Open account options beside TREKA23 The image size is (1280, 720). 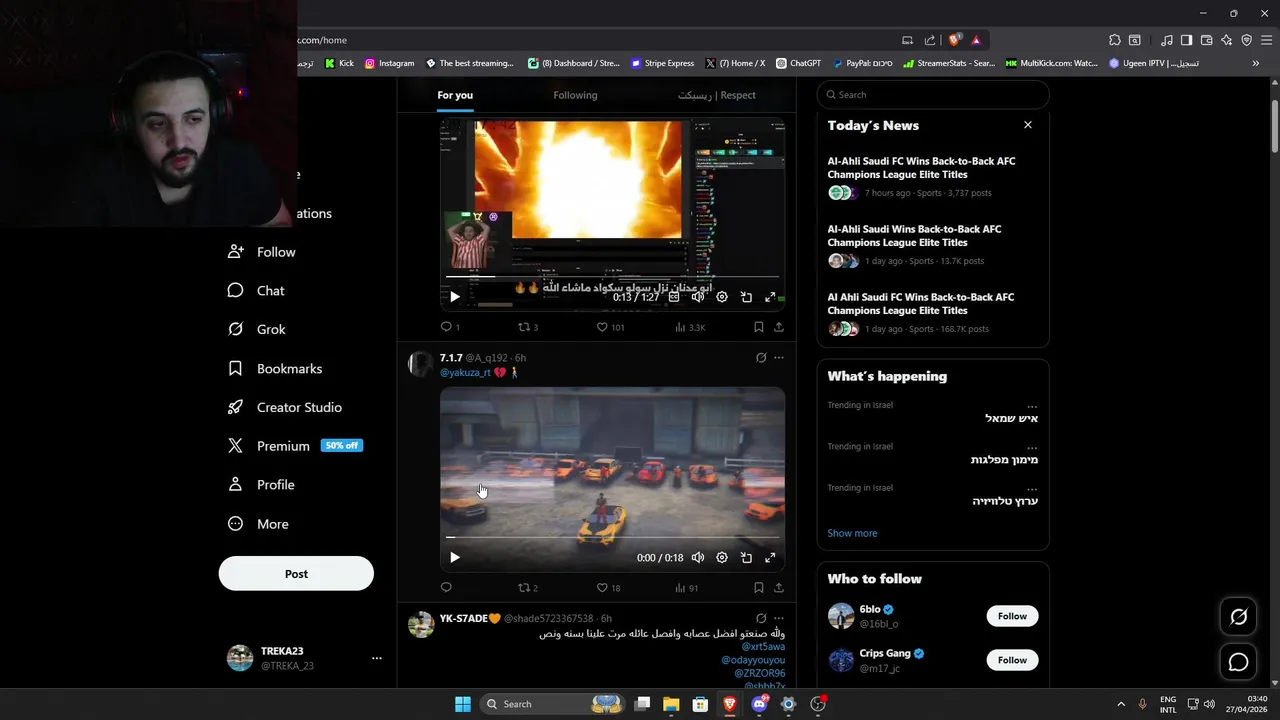(376, 658)
